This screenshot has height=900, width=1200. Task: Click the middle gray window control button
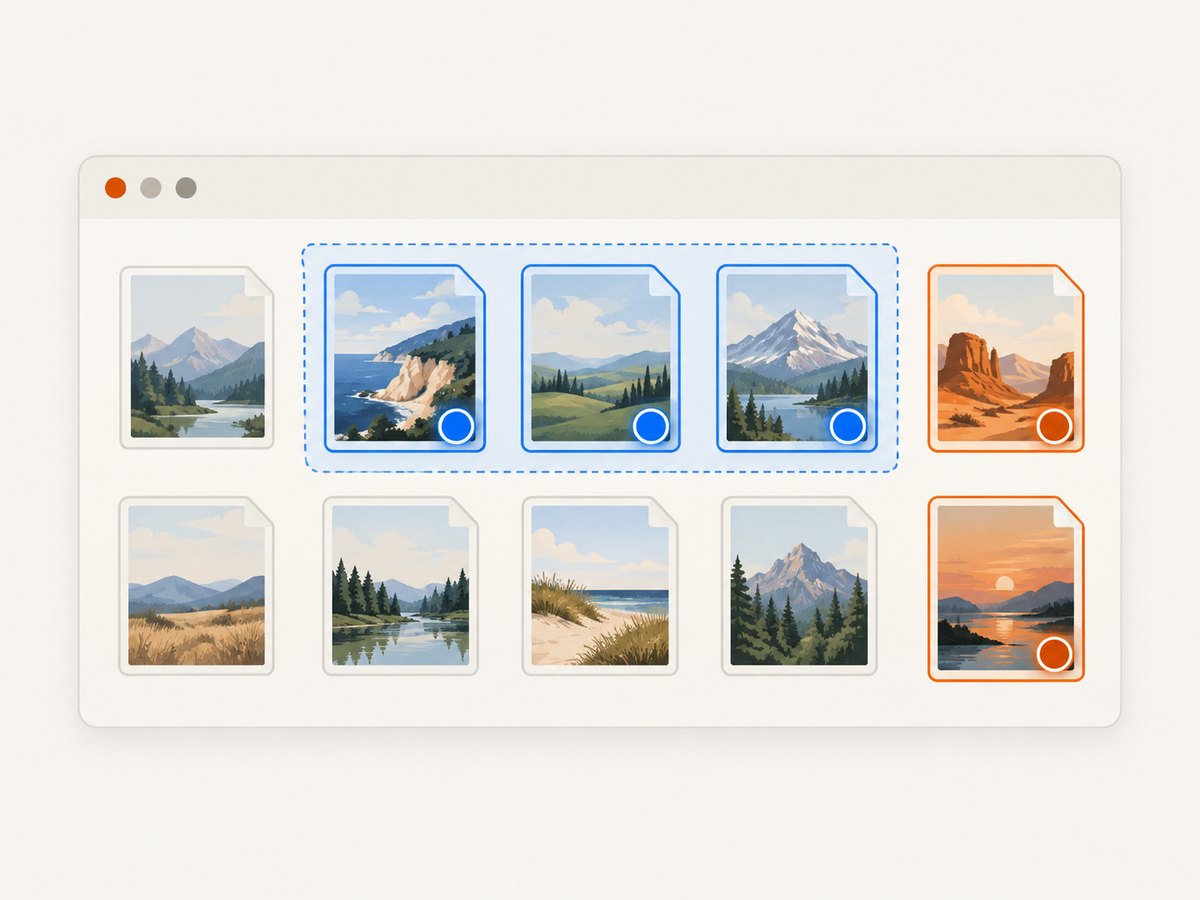151,188
